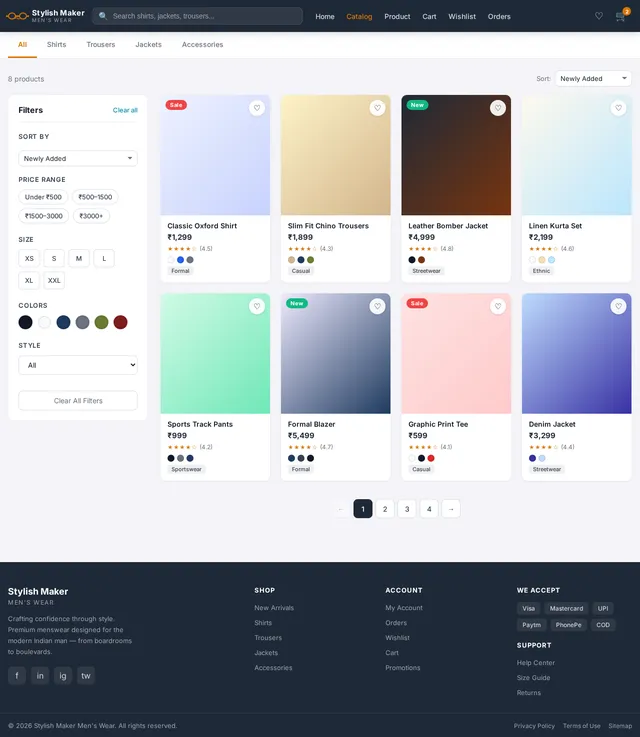
Task: Open the Size Guide footer link
Action: pyautogui.click(x=533, y=678)
